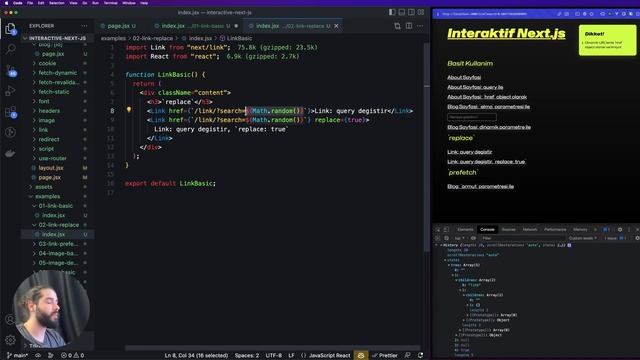Toggle bottom panel layout icon
Screen dimensions: 640x360
coord(402,12)
